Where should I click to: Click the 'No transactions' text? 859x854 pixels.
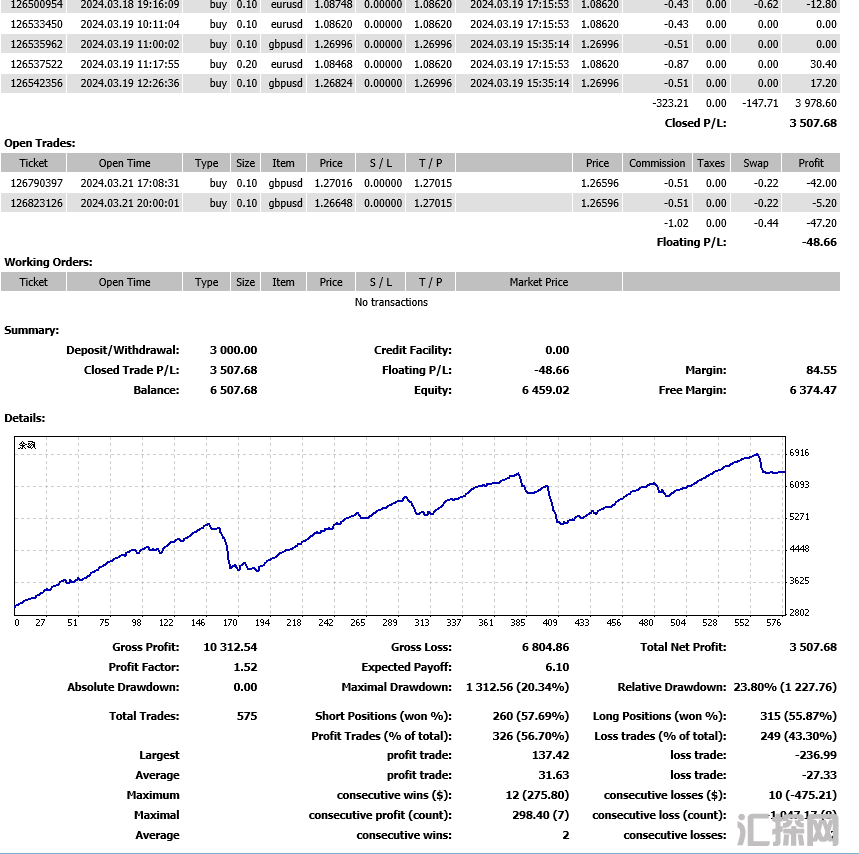point(391,302)
